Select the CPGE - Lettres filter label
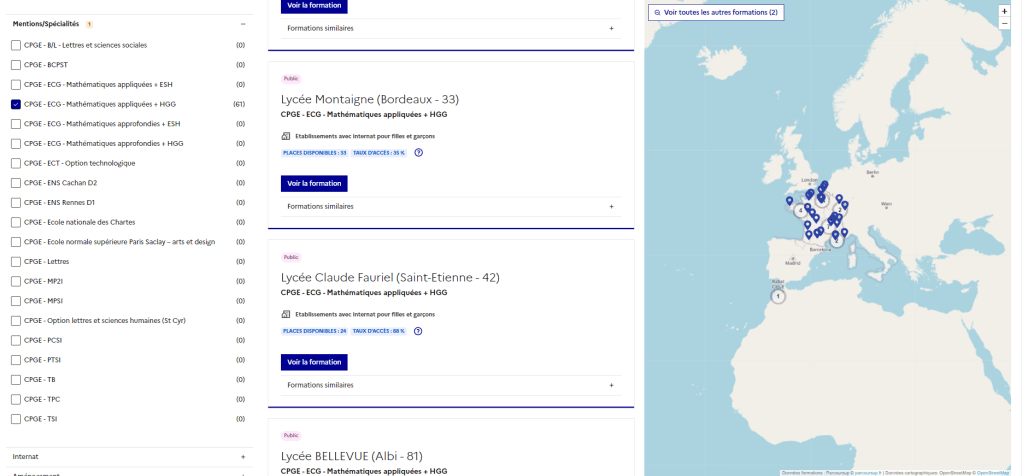 (45, 261)
